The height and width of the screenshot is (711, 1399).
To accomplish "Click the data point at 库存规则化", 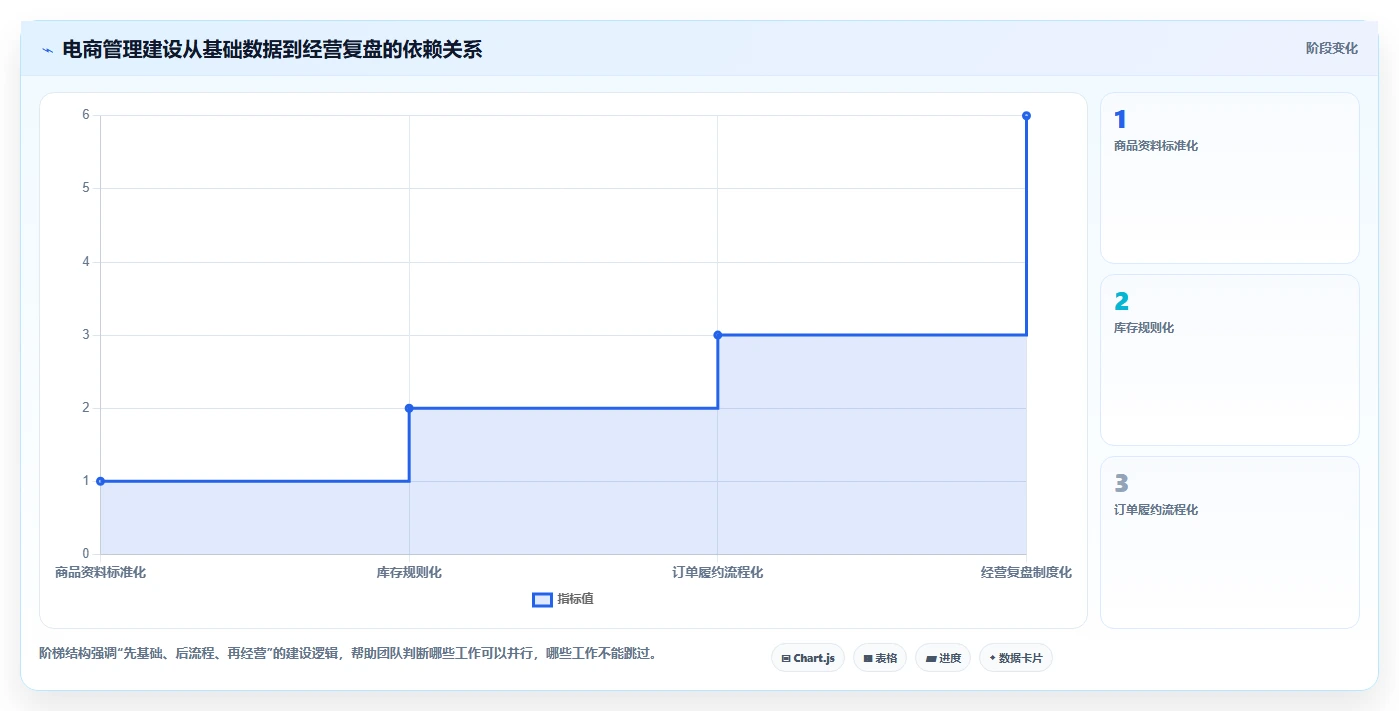I will coord(409,408).
